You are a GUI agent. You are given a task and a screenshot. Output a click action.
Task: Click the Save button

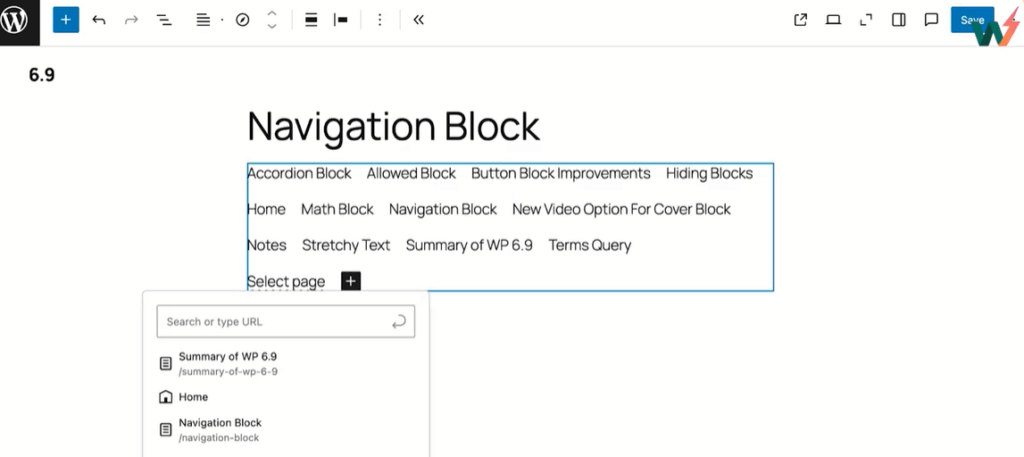972,20
